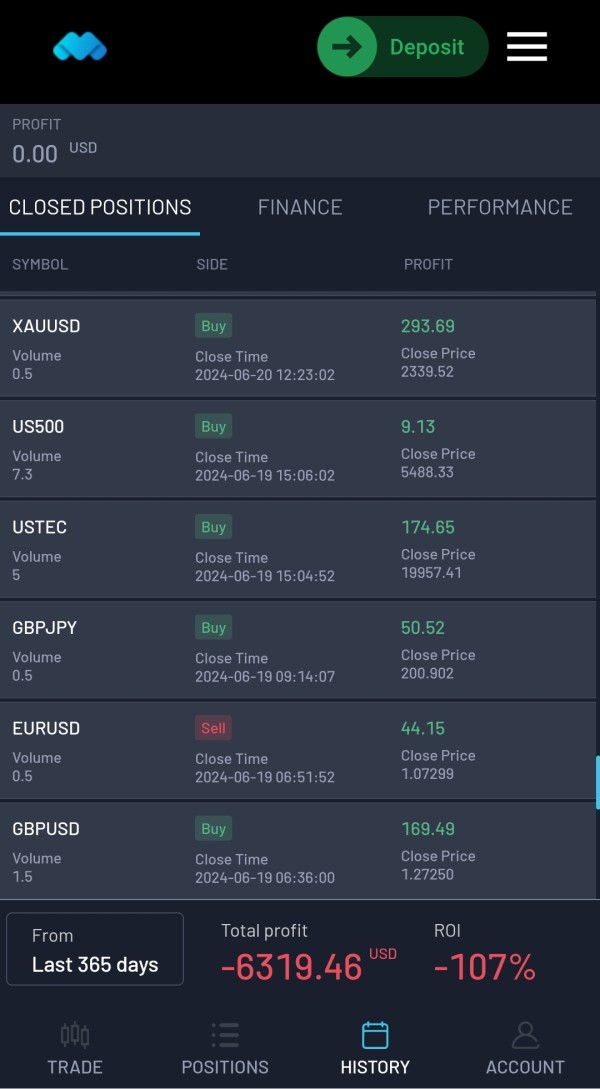Open the GBPUSD closed position row
The width and height of the screenshot is (600, 1089).
tap(298, 851)
